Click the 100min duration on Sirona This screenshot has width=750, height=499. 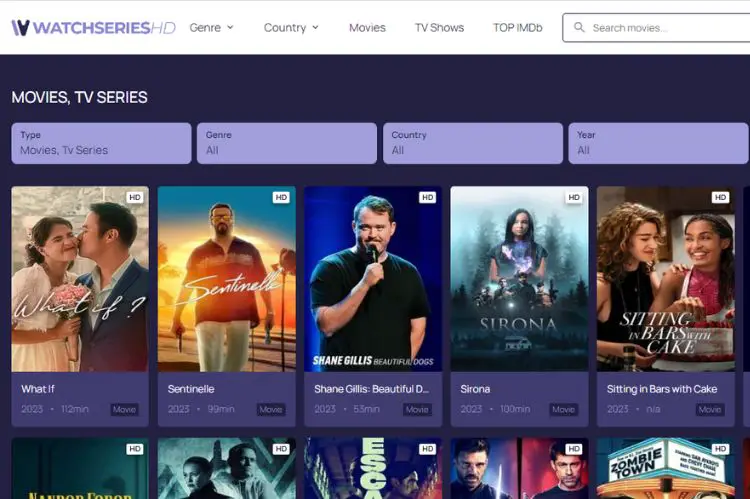[x=515, y=409]
